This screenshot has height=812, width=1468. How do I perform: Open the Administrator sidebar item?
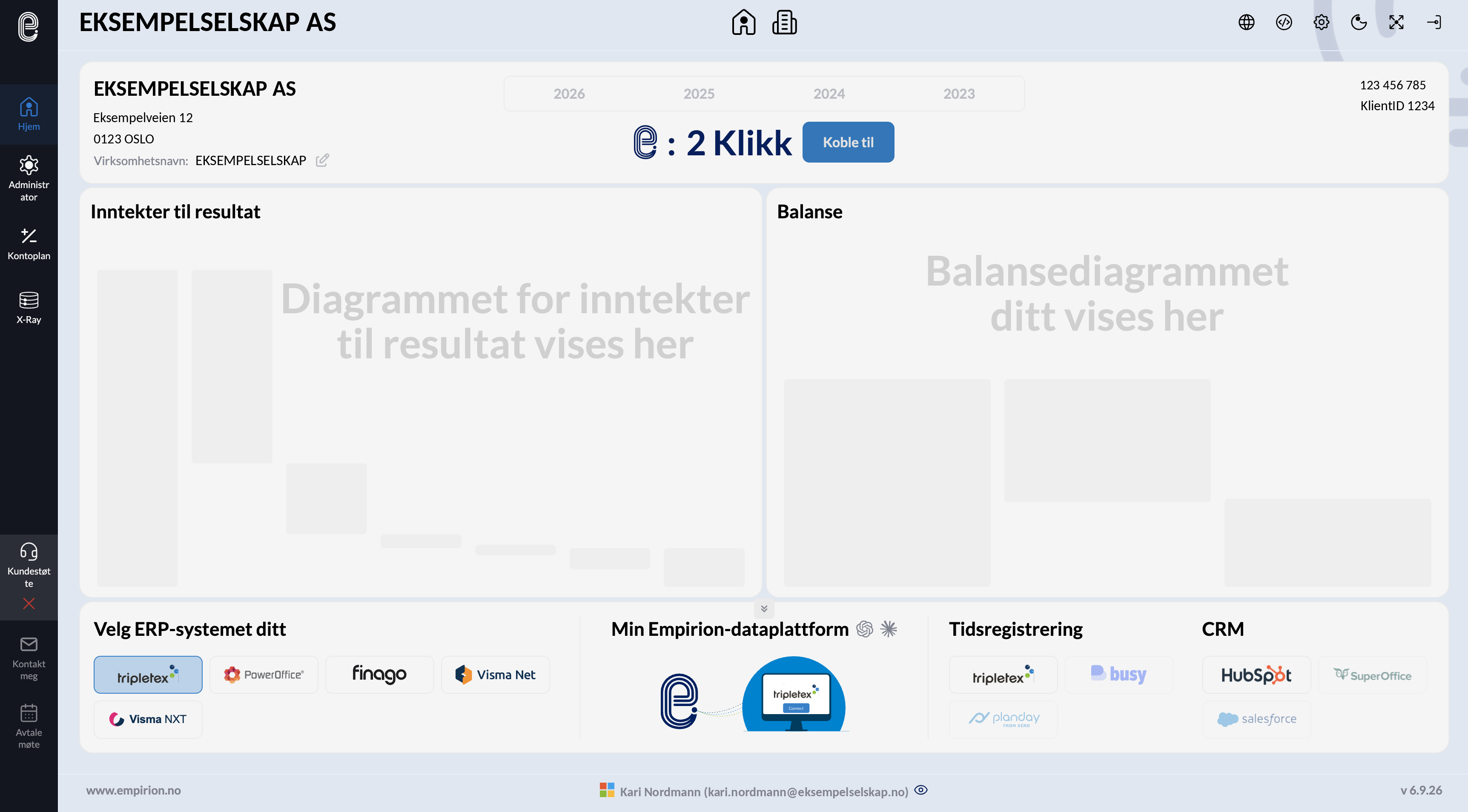(29, 178)
